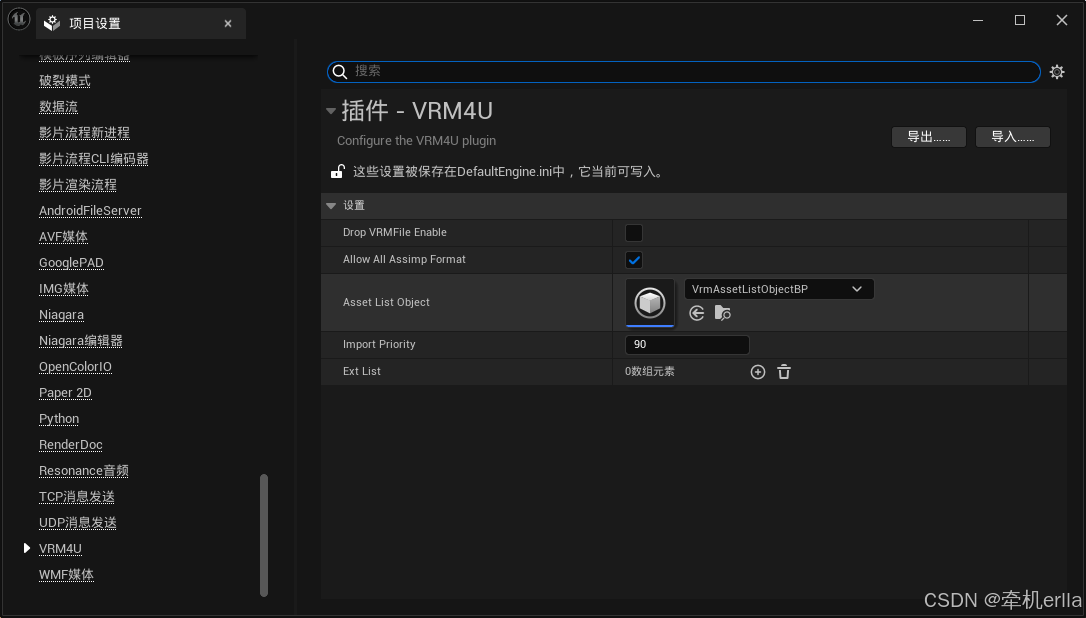The width and height of the screenshot is (1086, 618).
Task: Click the Drop VRMFile Enable label
Action: 395,232
